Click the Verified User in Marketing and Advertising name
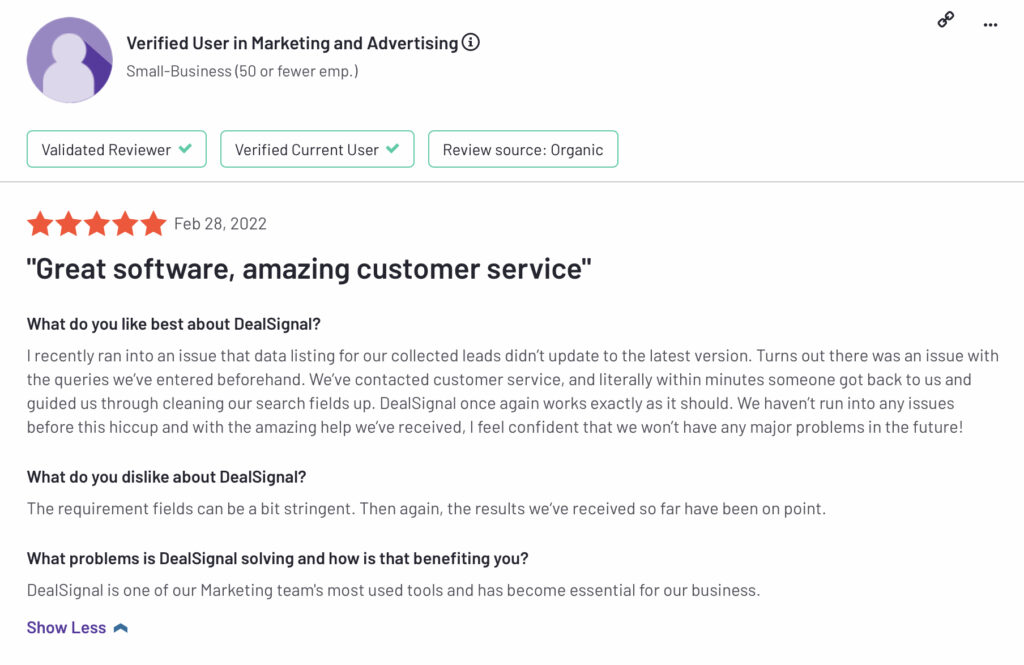Image resolution: width=1024 pixels, height=665 pixels. (292, 43)
